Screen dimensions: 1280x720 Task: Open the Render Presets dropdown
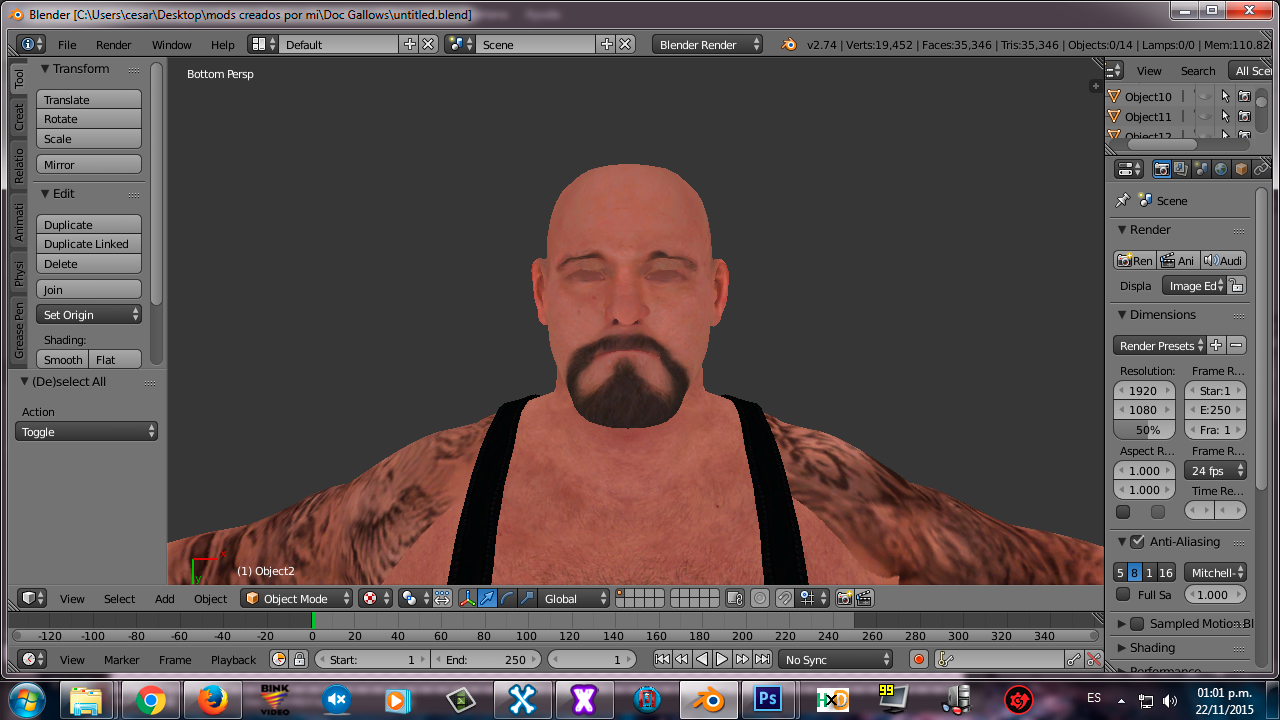tap(1159, 345)
